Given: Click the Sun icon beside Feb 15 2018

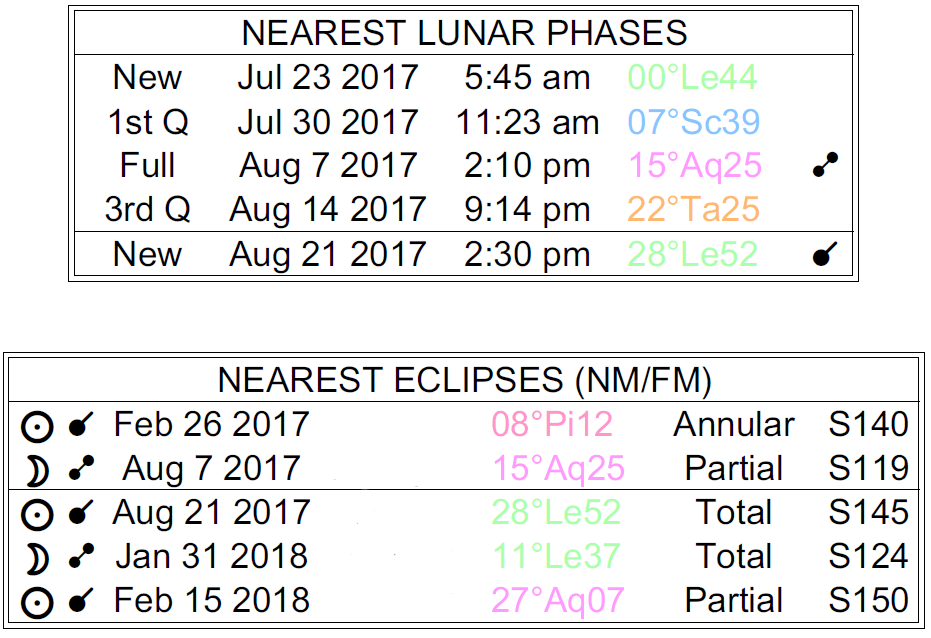Looking at the screenshot, I should (x=36, y=602).
